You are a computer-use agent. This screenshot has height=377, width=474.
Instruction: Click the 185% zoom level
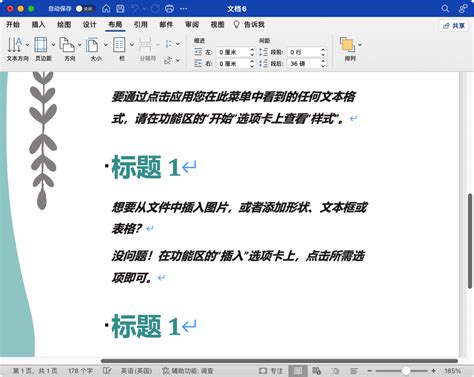453,371
